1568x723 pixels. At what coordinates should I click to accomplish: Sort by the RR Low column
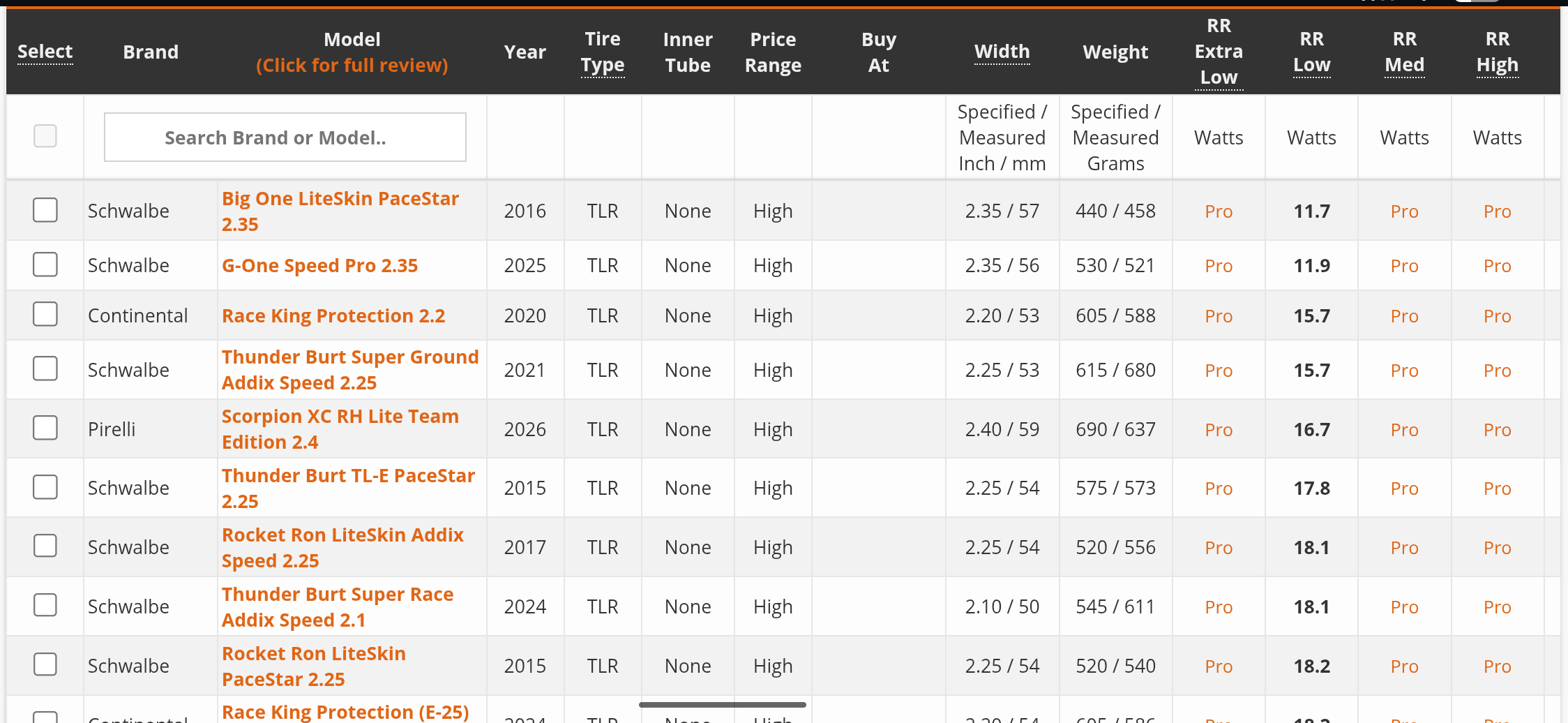point(1312,52)
